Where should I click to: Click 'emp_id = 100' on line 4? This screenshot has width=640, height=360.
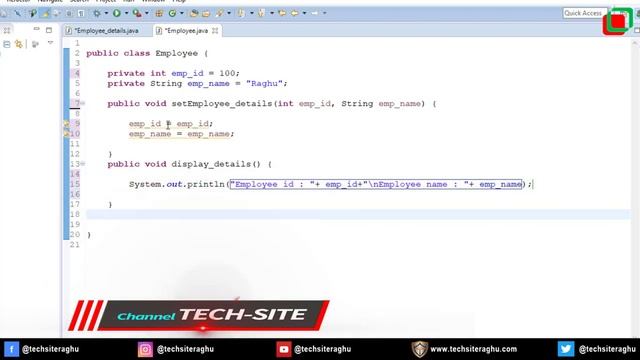pos(203,73)
